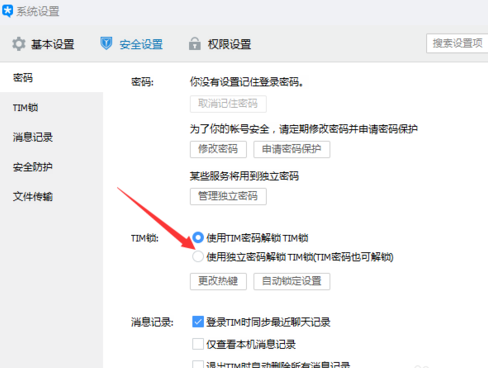This screenshot has height=368, width=488.
Task: Click the gear icon of 基本设置
Action: tap(19, 44)
